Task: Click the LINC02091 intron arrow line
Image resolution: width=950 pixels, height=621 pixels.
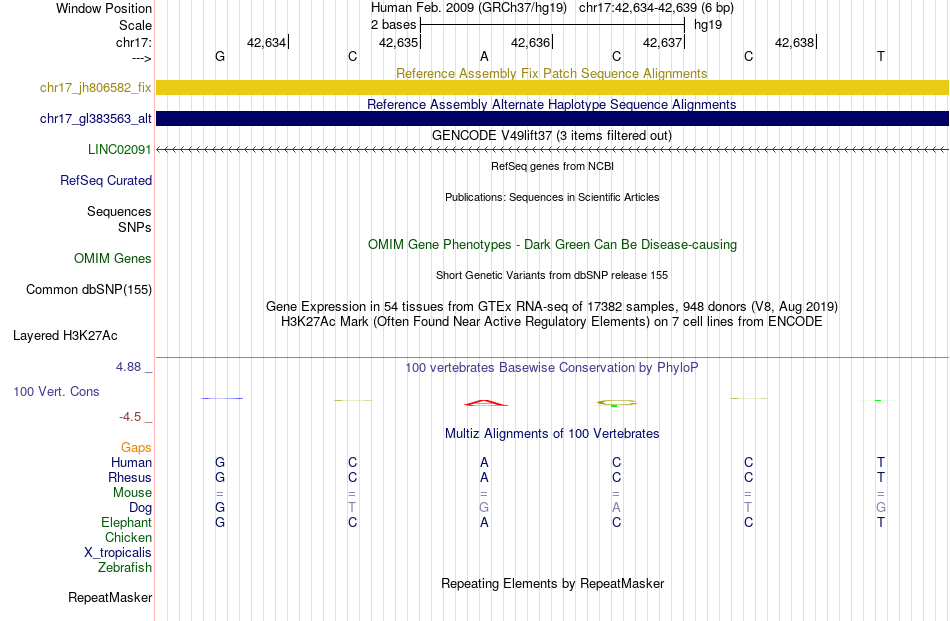Action: coord(553,149)
